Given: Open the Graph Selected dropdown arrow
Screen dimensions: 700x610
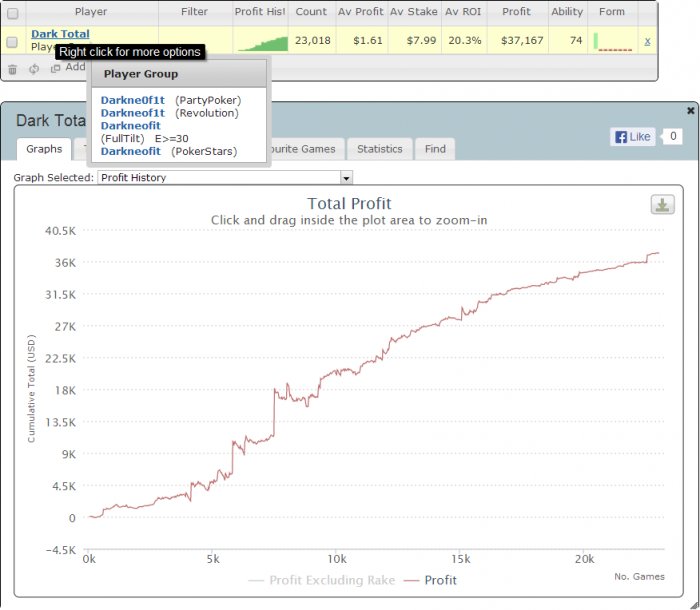Looking at the screenshot, I should click(346, 178).
